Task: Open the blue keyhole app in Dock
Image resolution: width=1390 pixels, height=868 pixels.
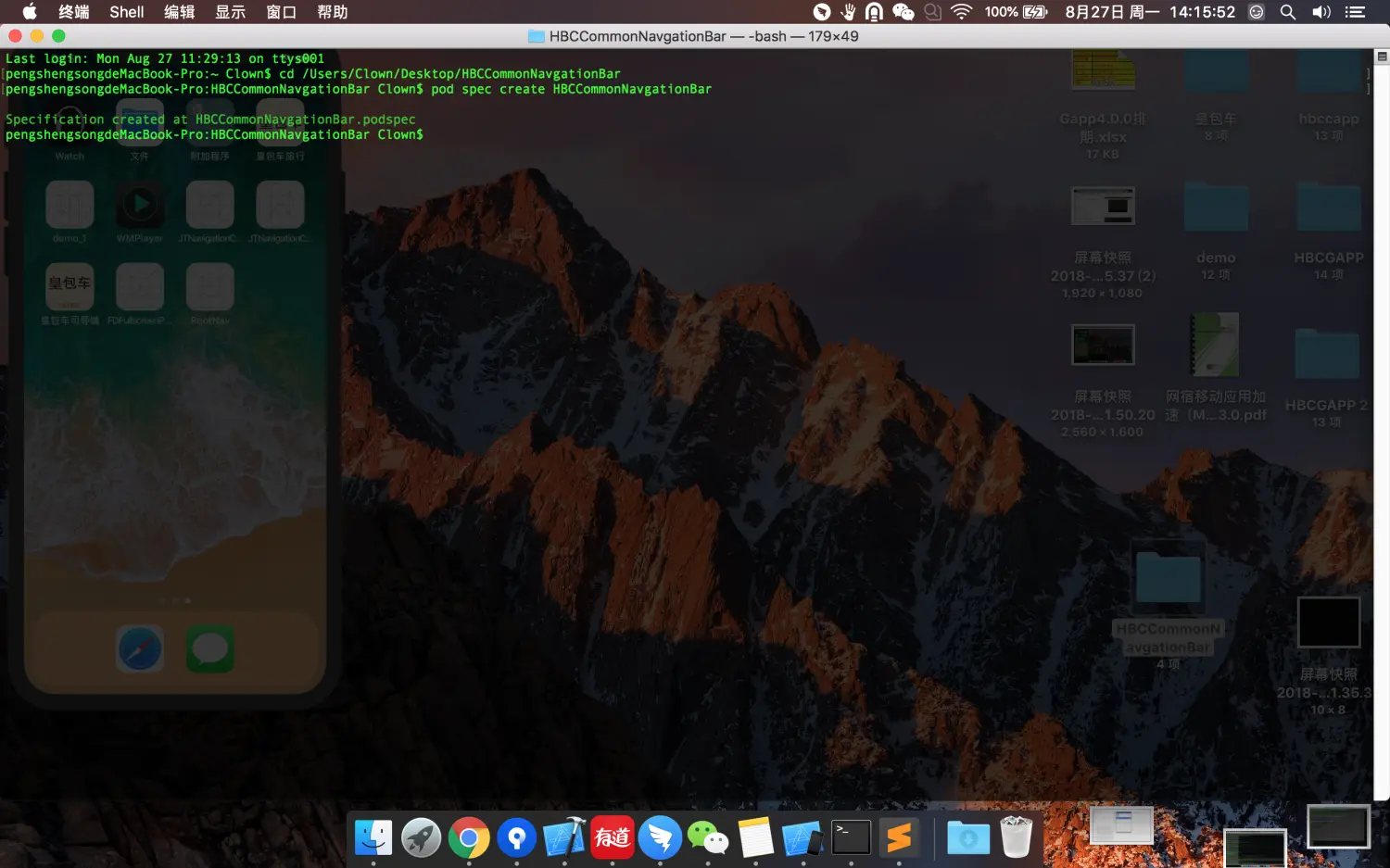Action: point(517,837)
